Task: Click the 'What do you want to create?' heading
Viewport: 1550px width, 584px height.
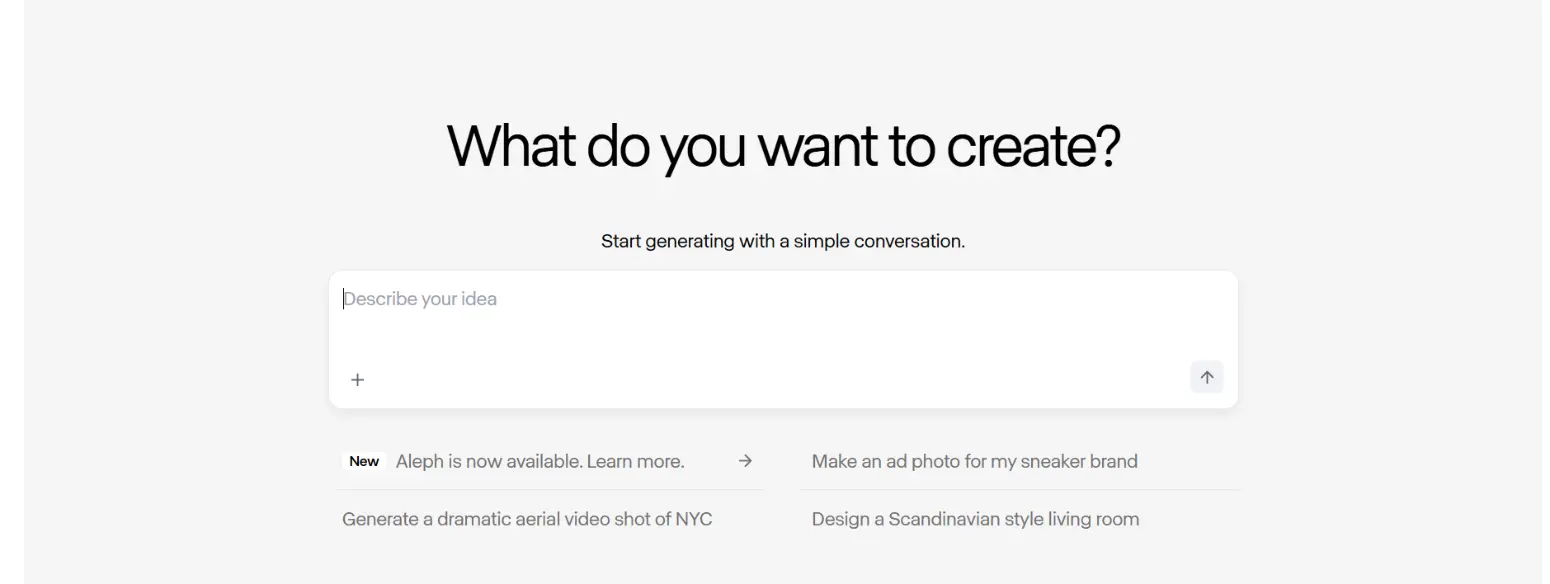Action: [783, 146]
